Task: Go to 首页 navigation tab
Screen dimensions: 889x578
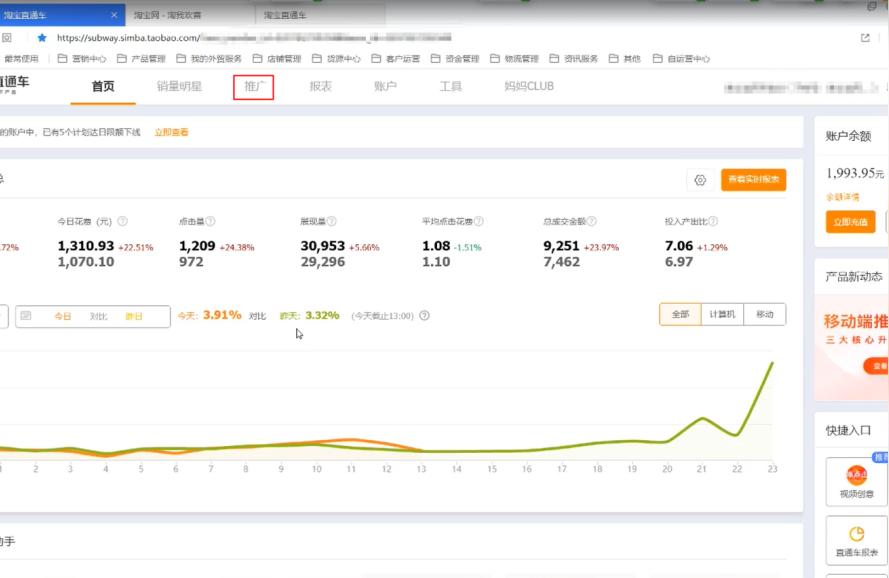Action: [x=103, y=86]
